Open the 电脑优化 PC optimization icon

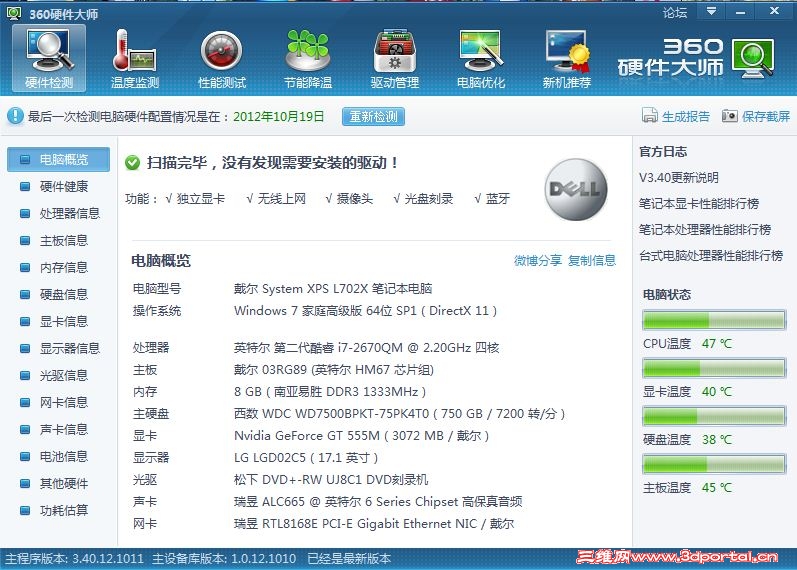481,58
